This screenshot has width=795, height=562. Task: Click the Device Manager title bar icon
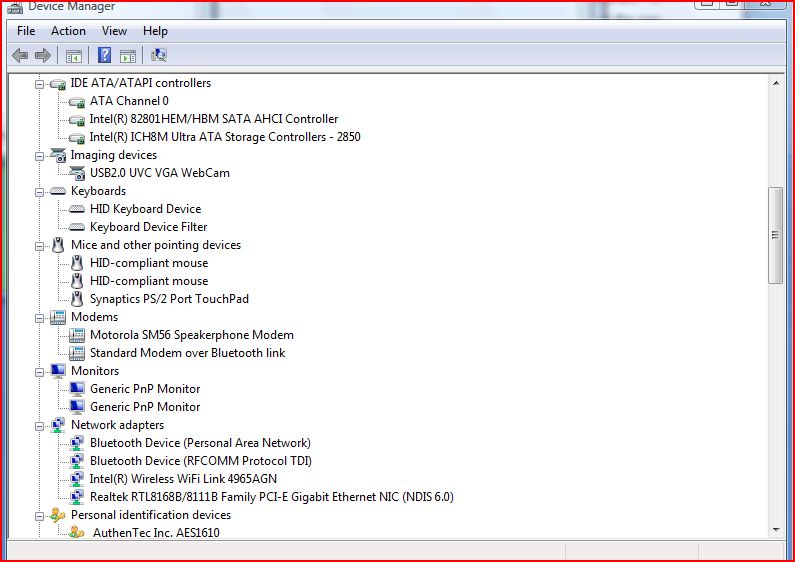[x=15, y=7]
